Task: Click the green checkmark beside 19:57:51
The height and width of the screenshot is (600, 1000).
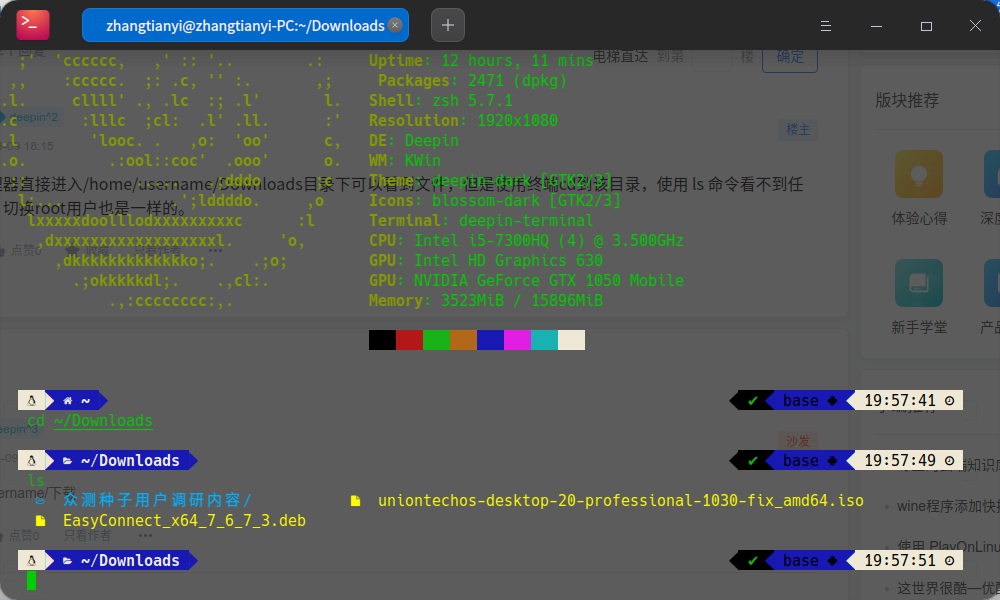Action: [x=753, y=560]
